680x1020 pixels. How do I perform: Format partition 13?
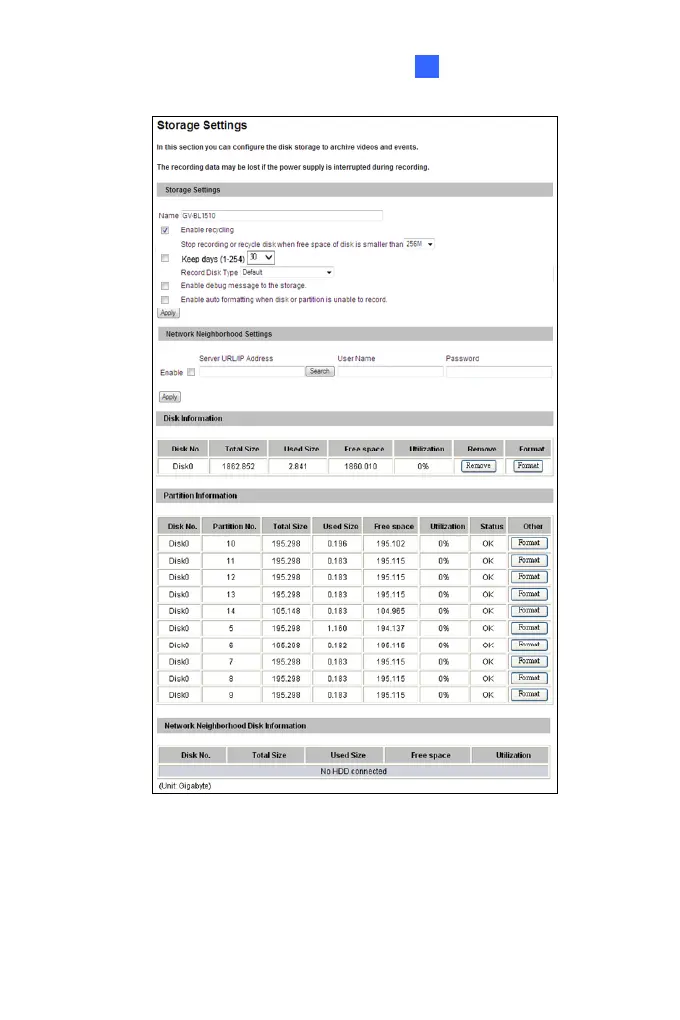[x=529, y=594]
